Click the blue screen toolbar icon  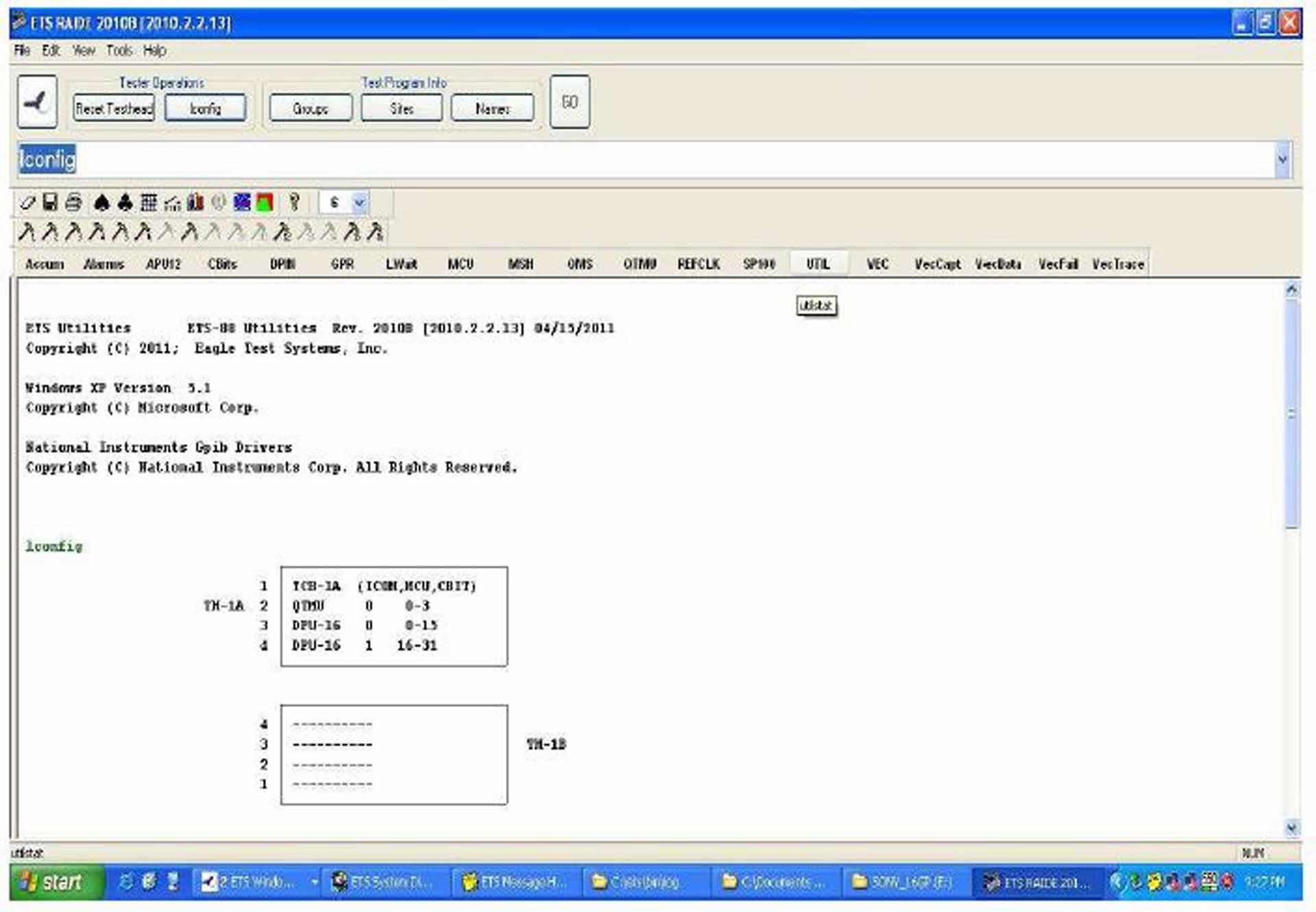pyautogui.click(x=241, y=203)
